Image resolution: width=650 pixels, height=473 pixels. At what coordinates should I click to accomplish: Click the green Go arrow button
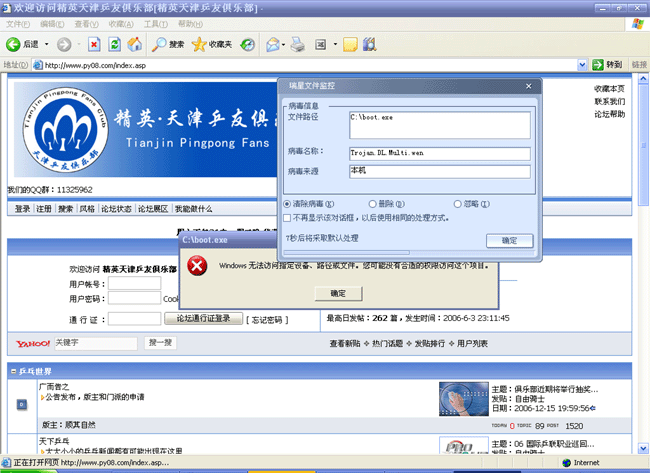(x=598, y=65)
